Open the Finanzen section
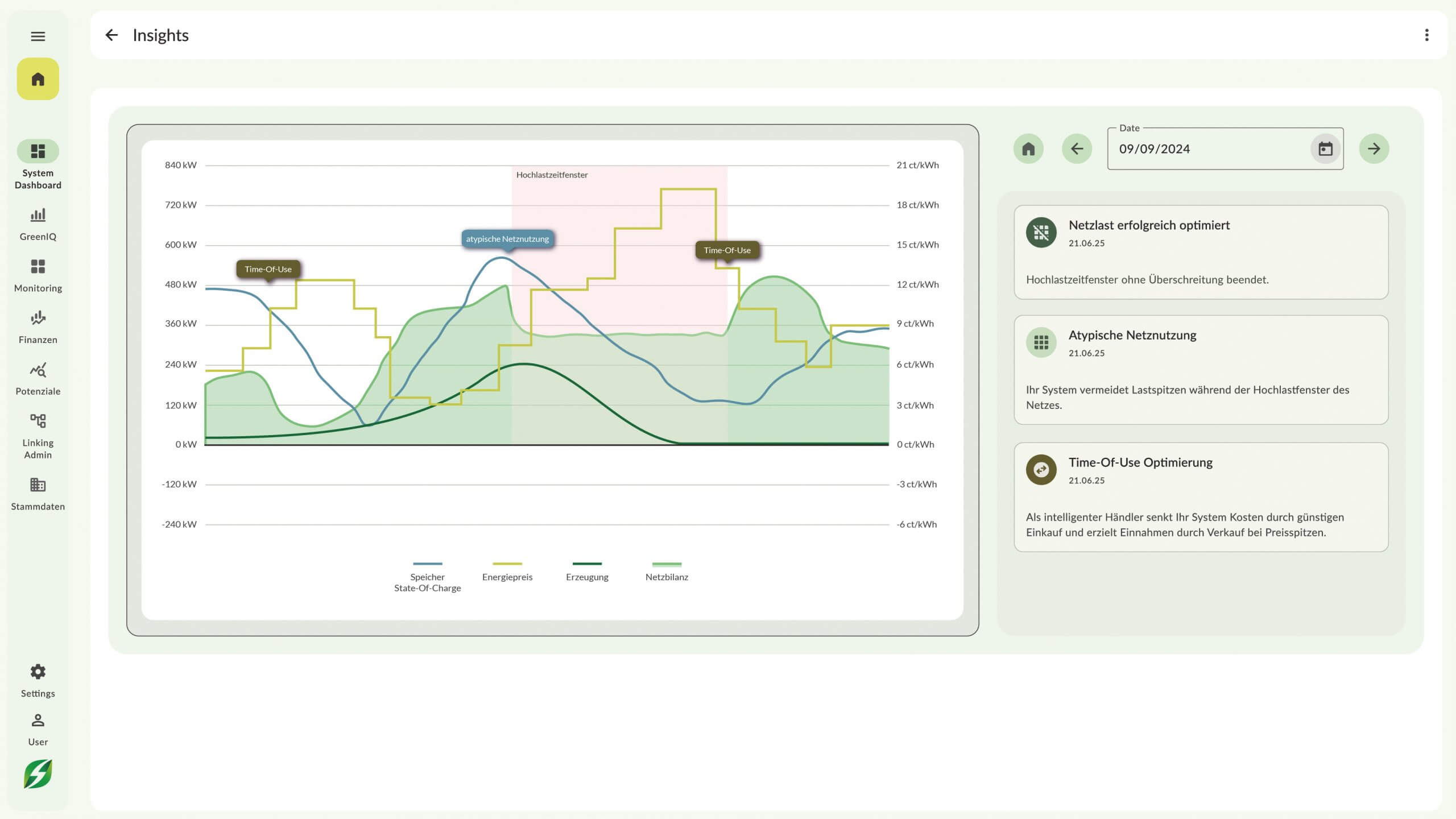 pyautogui.click(x=38, y=327)
